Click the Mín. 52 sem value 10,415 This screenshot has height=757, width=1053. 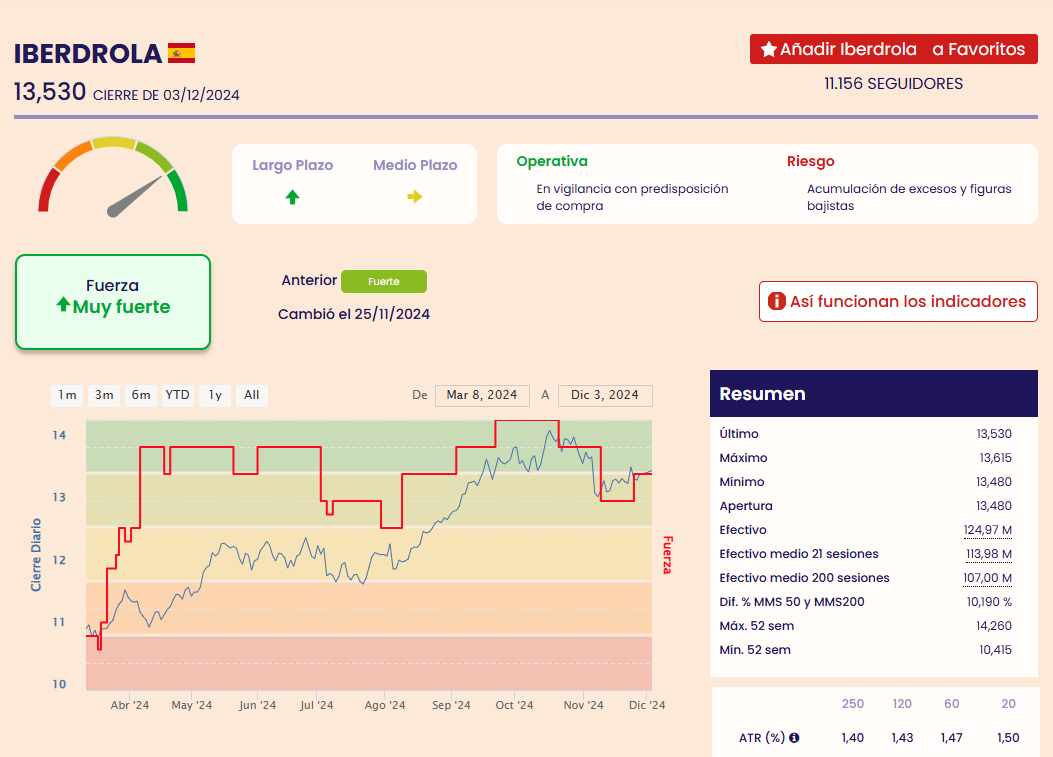995,650
